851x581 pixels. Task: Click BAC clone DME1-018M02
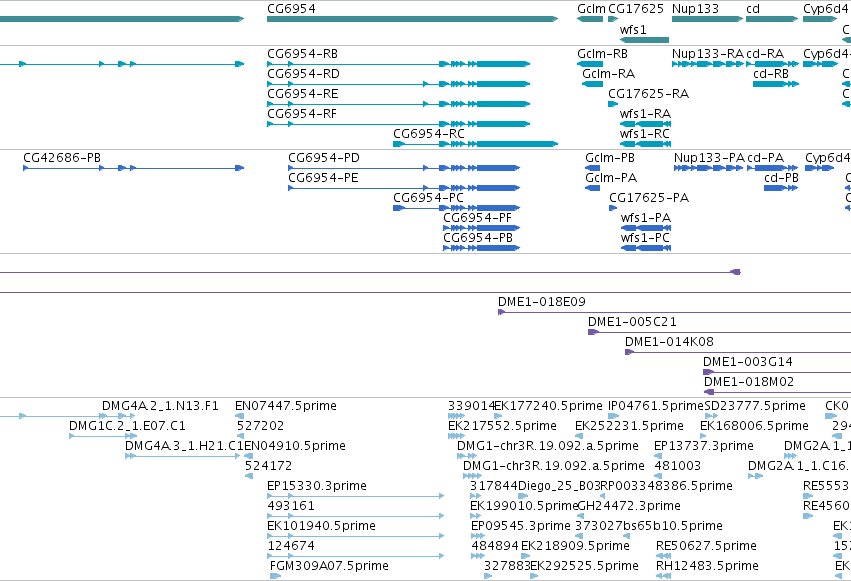pyautogui.click(x=777, y=393)
